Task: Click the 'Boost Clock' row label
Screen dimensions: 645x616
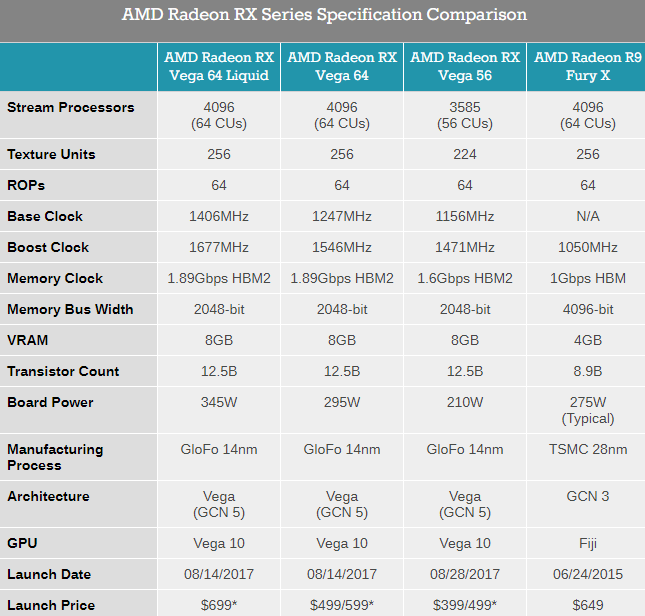Action: point(48,247)
